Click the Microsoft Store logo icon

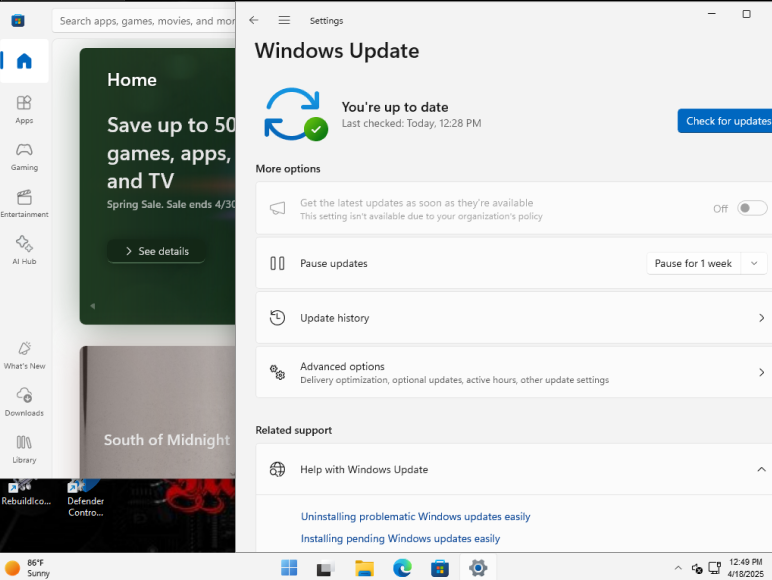18,21
